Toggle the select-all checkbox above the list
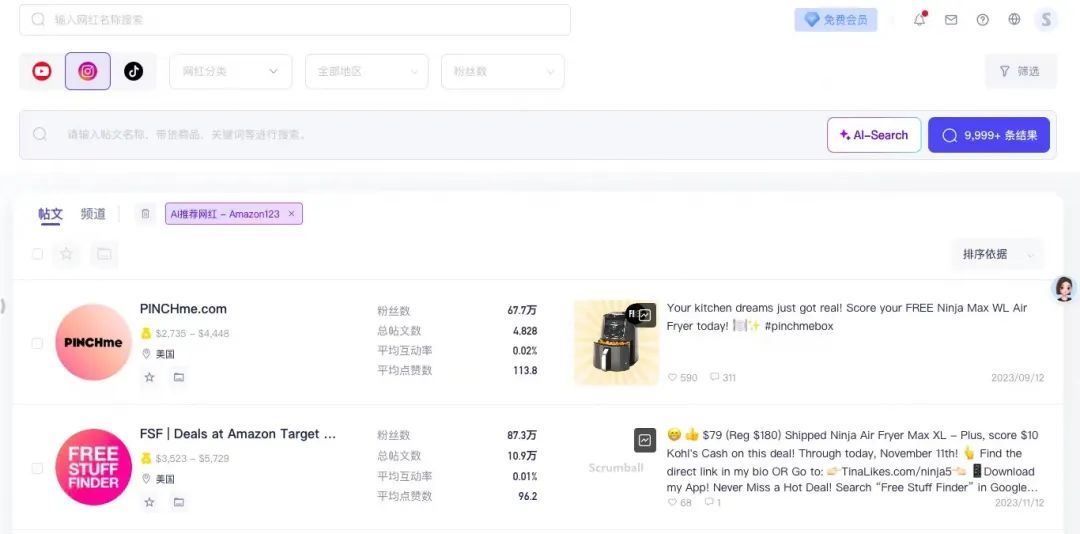This screenshot has height=534, width=1080. point(37,254)
